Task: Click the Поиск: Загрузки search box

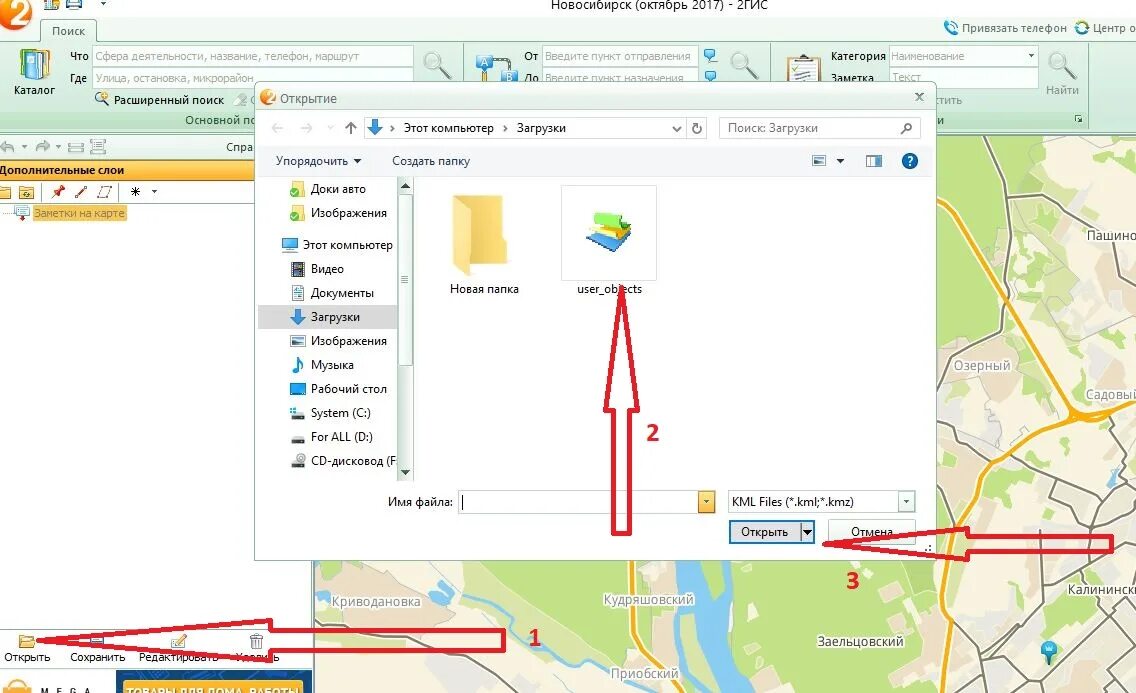Action: [x=819, y=128]
